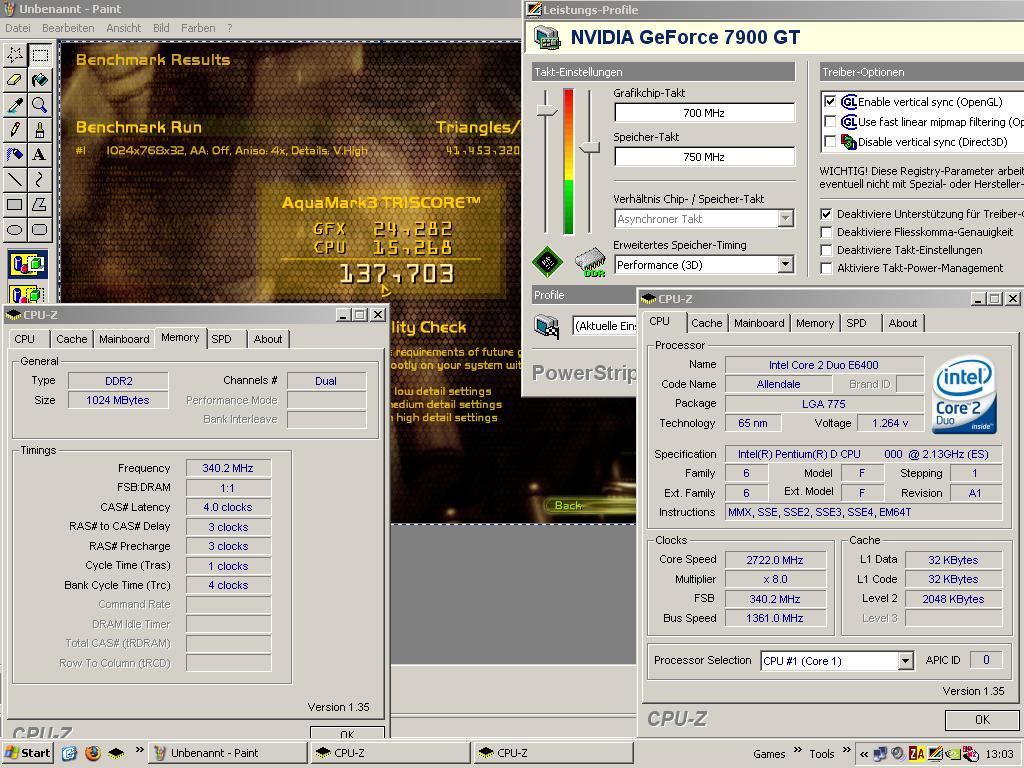Image resolution: width=1024 pixels, height=768 pixels.
Task: Show hidden system tray icons
Action: [x=863, y=754]
